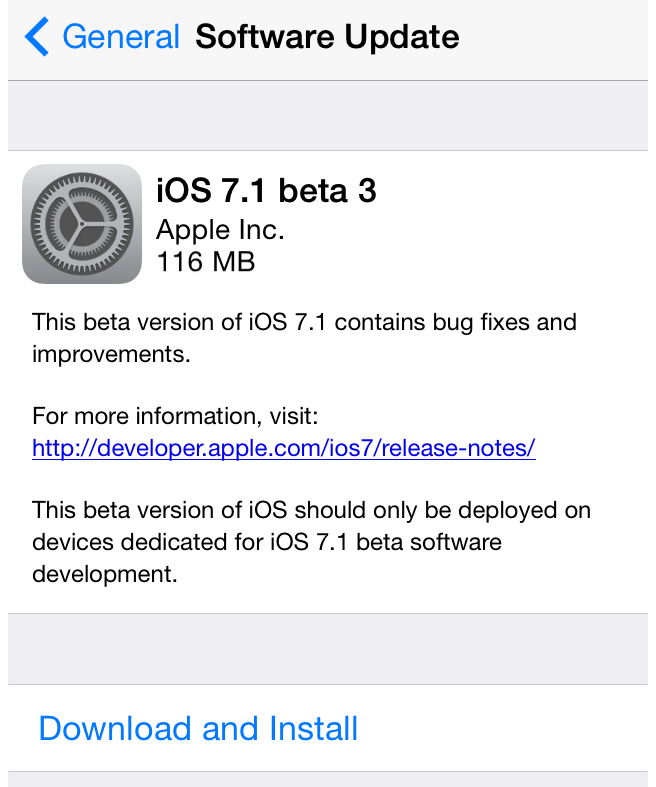Image resolution: width=656 pixels, height=787 pixels.
Task: Tap gray spacer band above Download and Install
Action: point(328,649)
